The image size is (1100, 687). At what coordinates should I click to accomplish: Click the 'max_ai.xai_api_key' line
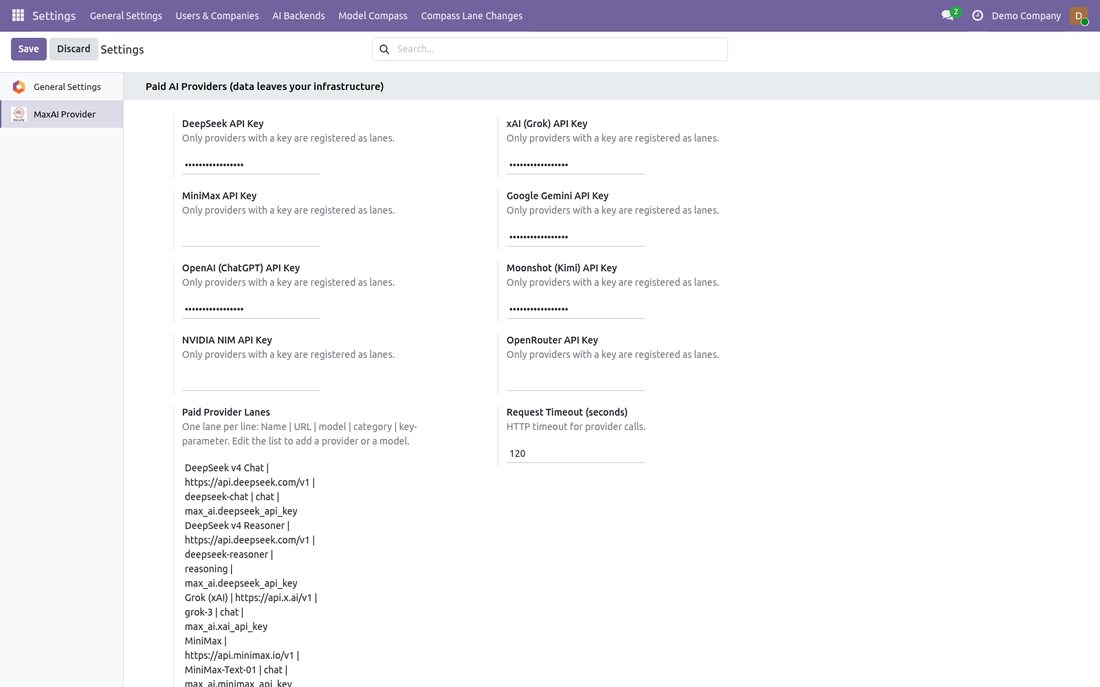point(226,627)
